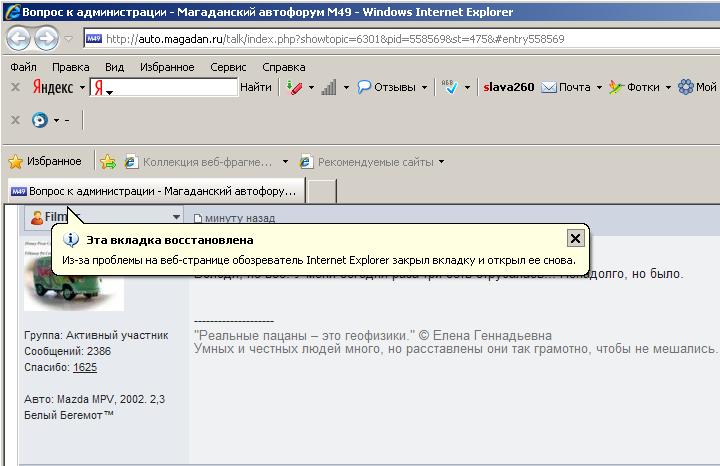Close the tab restored notification balloon
The height and width of the screenshot is (466, 720).
coord(575,239)
